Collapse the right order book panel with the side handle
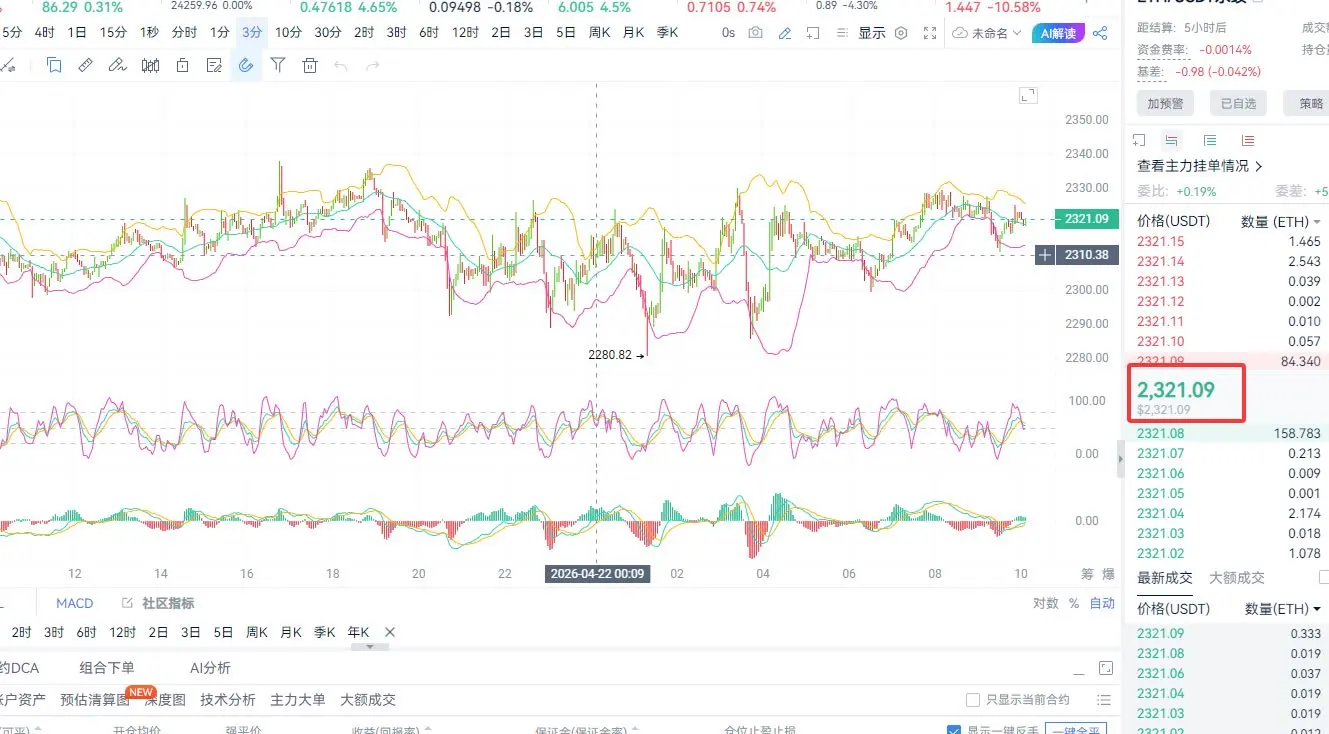1329x734 pixels. [1120, 457]
